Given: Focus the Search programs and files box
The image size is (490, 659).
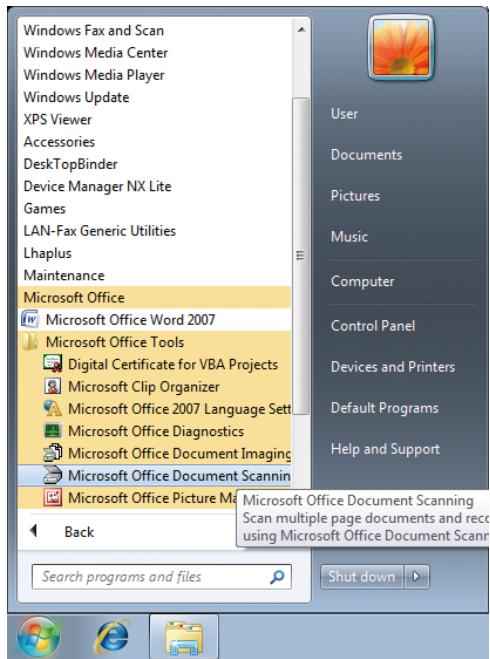Looking at the screenshot, I should 161,577.
